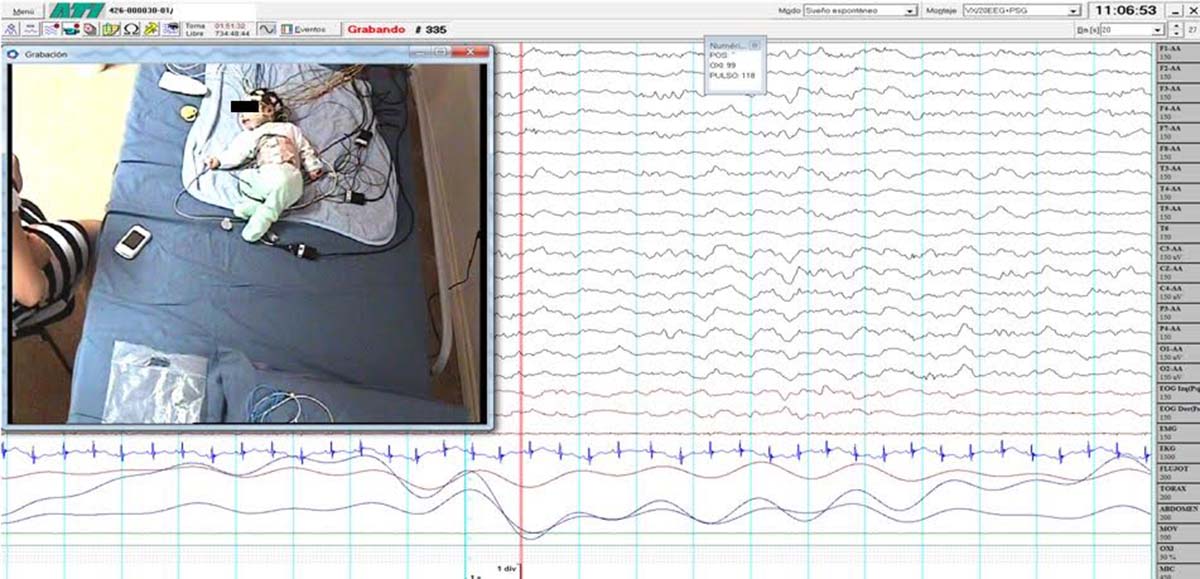Click the Omega impedance icon
The height and width of the screenshot is (579, 1200).
[x=131, y=29]
